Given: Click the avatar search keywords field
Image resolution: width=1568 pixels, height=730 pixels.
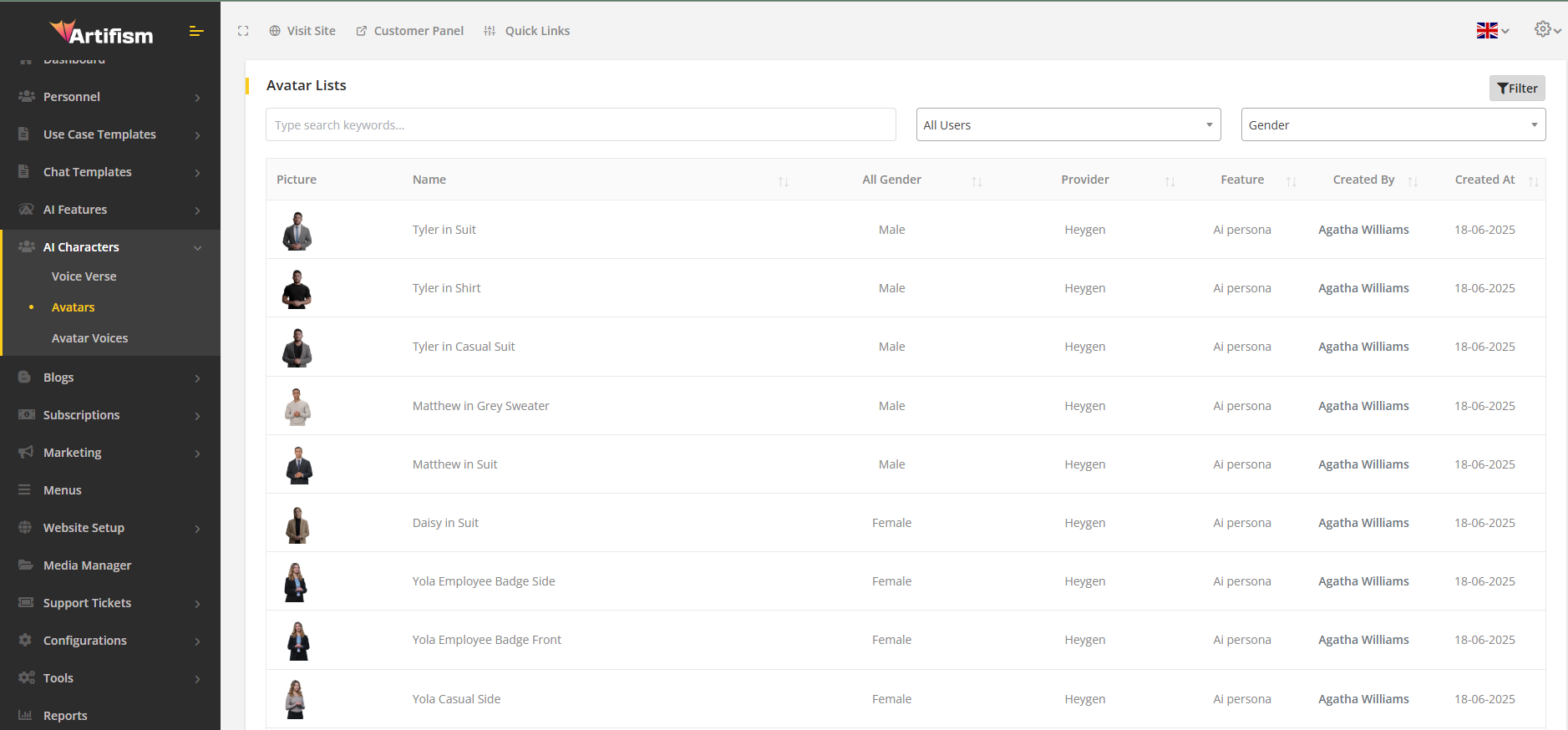Looking at the screenshot, I should (581, 125).
